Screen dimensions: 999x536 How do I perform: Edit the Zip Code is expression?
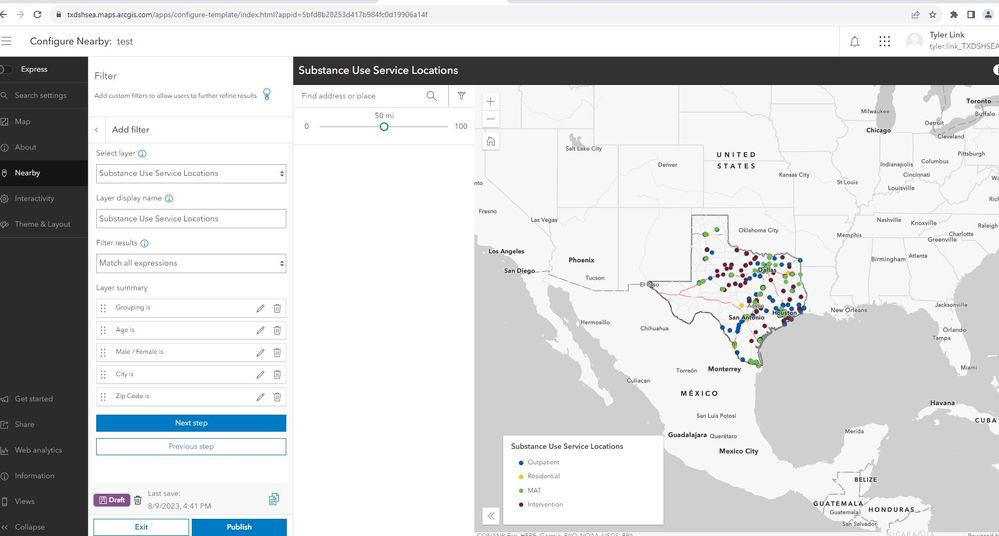260,397
